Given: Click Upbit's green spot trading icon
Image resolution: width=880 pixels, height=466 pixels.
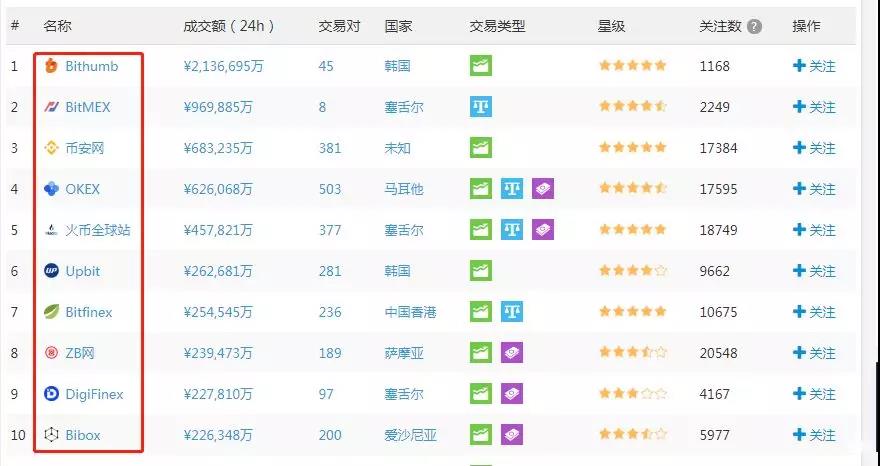Looking at the screenshot, I should point(481,271).
